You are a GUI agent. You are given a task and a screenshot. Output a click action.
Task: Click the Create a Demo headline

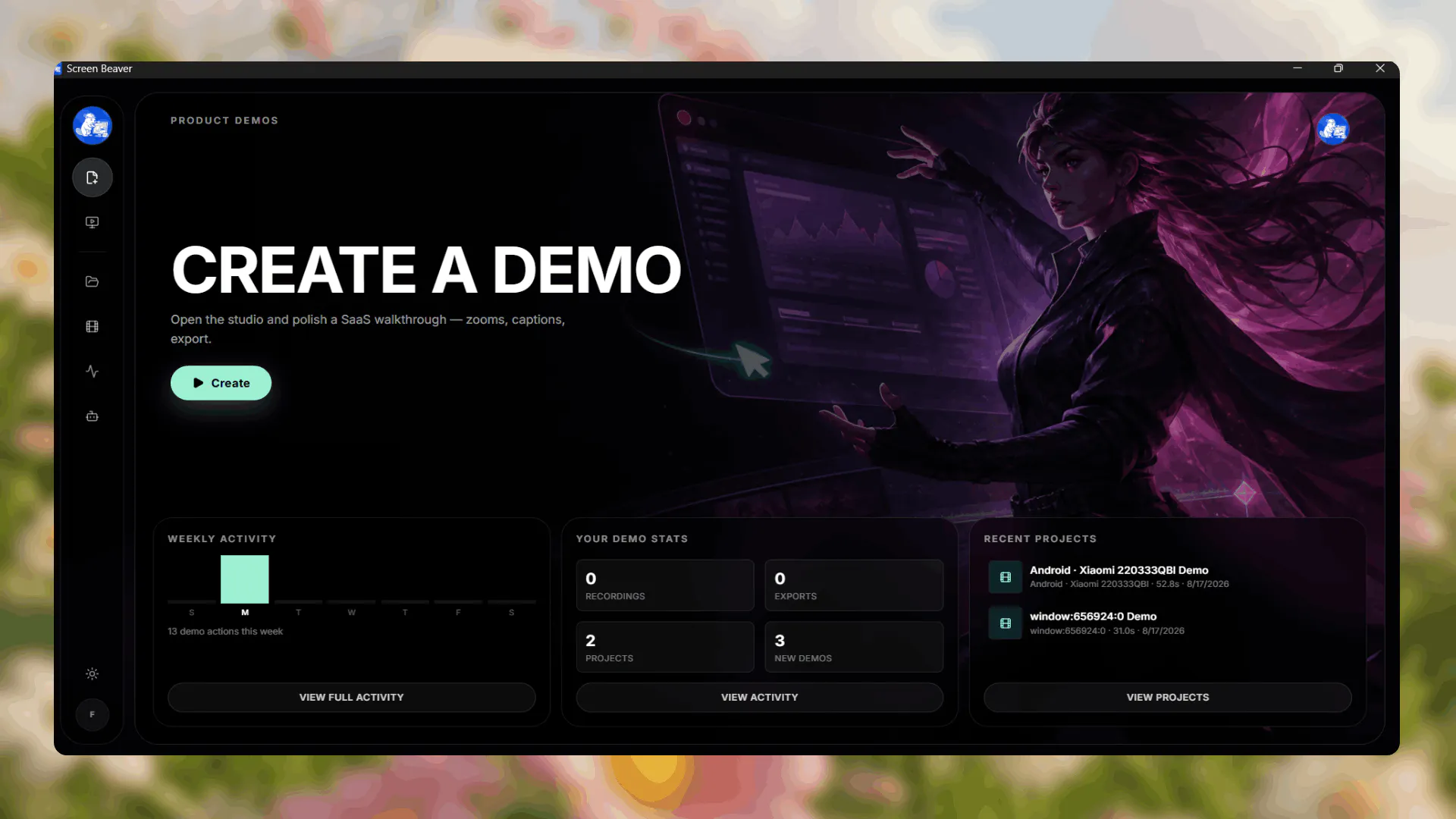pos(426,269)
